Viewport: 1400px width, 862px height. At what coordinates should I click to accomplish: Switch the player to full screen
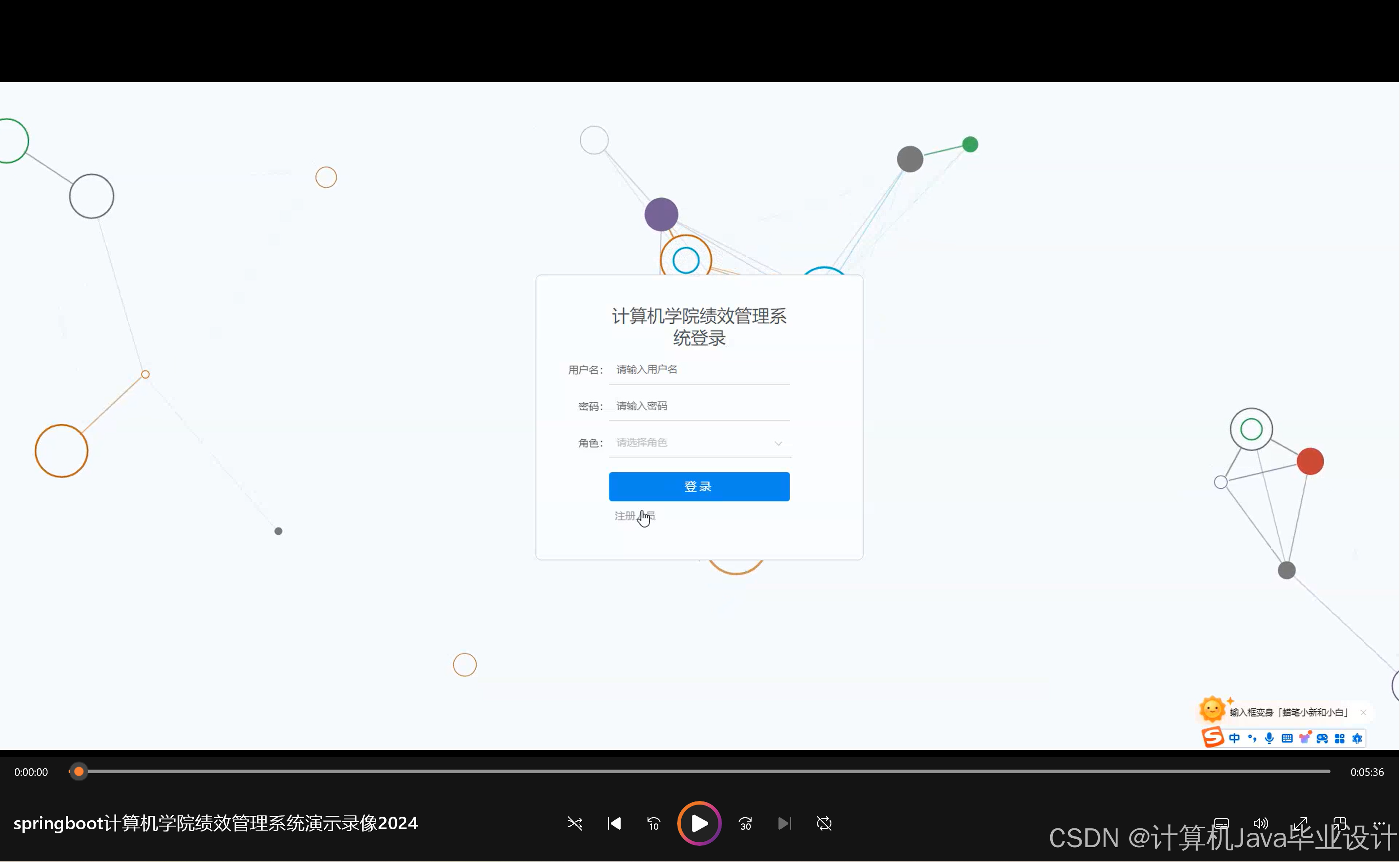click(x=1300, y=823)
